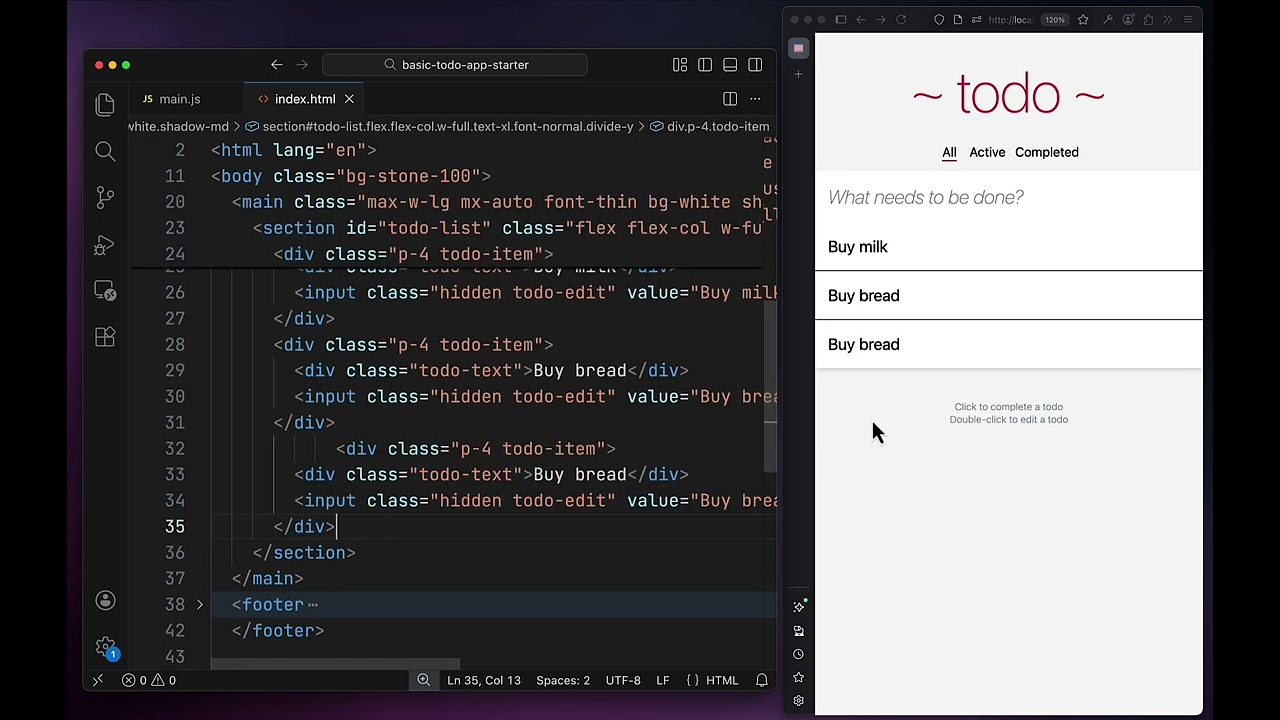1280x720 pixels.
Task: Split the editor to the right
Action: 730,99
